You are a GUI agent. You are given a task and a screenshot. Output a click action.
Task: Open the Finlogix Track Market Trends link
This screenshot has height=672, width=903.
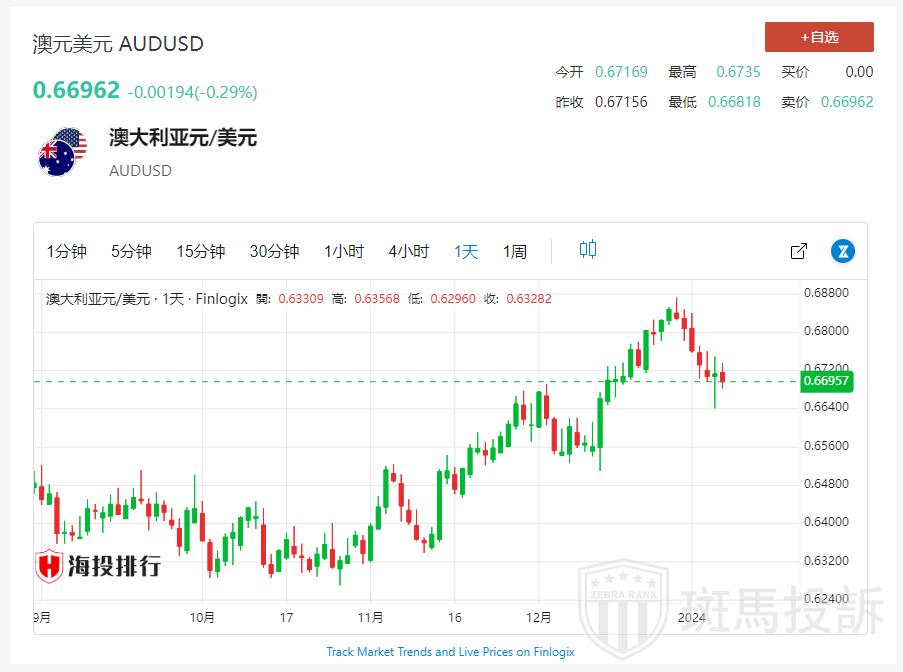450,651
